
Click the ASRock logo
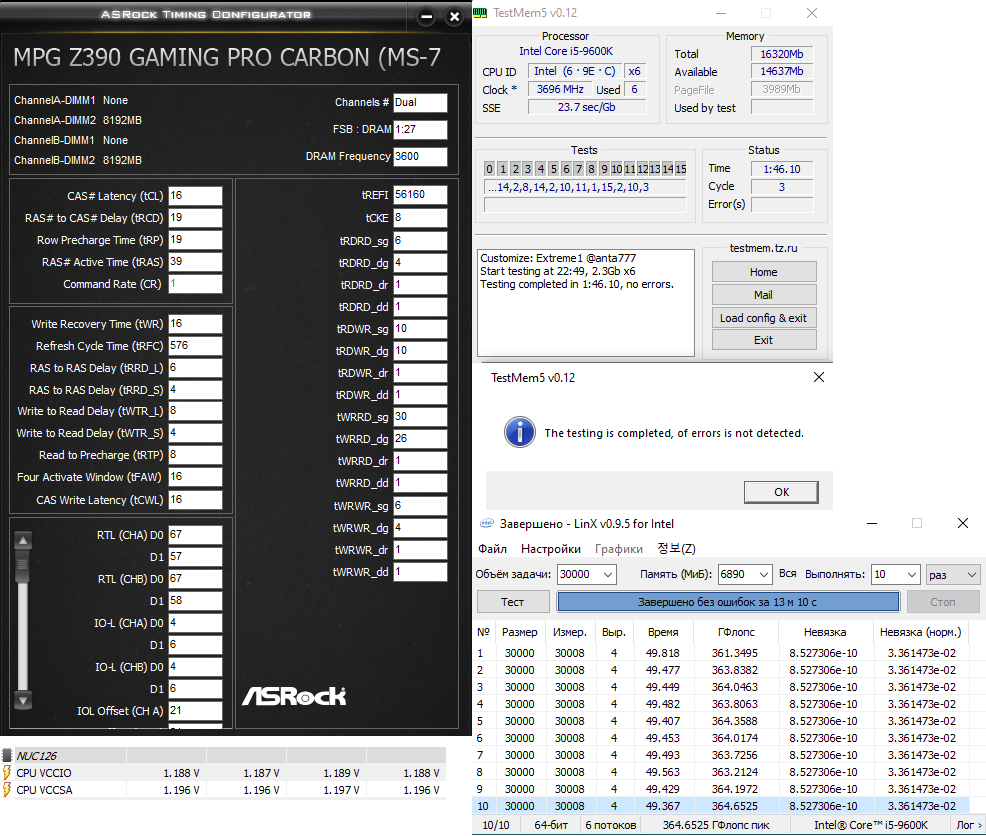(x=294, y=696)
